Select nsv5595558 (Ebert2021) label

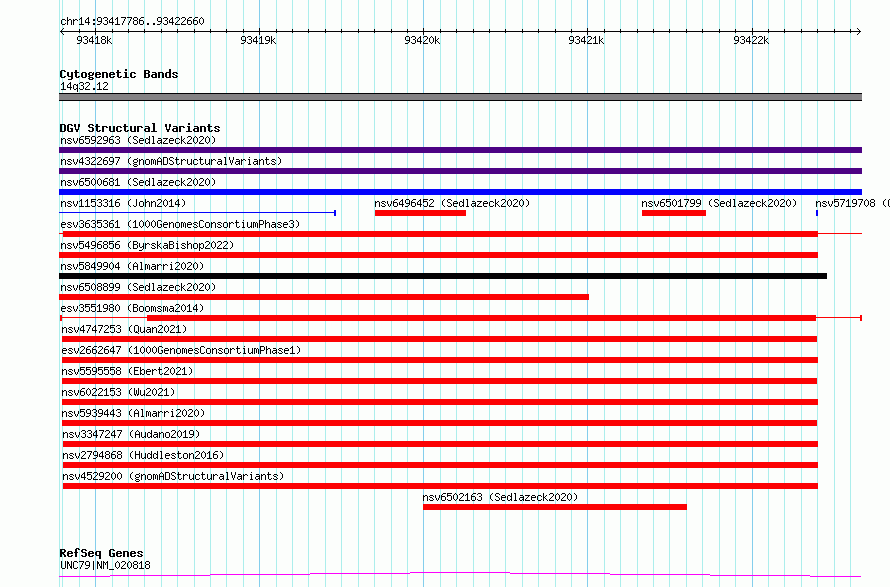point(127,371)
